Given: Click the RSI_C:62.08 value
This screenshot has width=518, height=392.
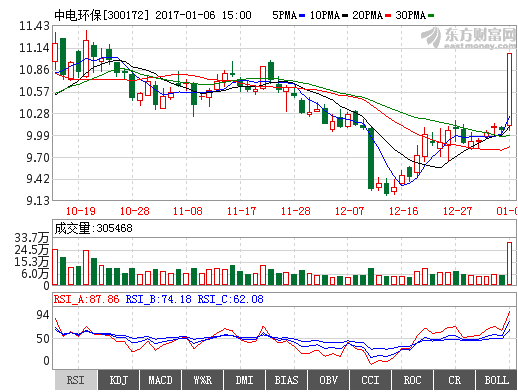Looking at the screenshot, I should 231,299.
